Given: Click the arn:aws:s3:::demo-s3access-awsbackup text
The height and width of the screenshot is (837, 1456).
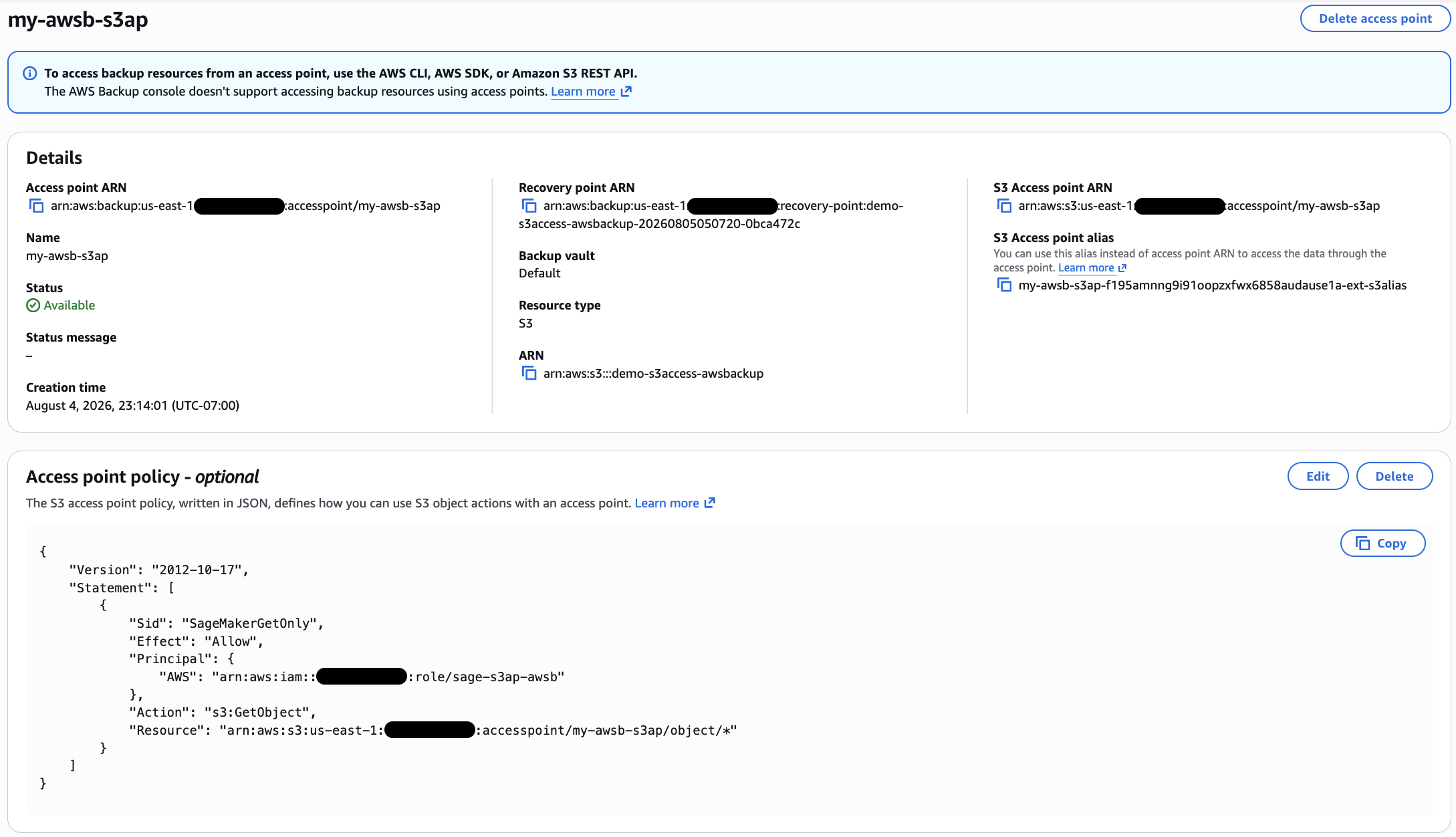Looking at the screenshot, I should [653, 374].
